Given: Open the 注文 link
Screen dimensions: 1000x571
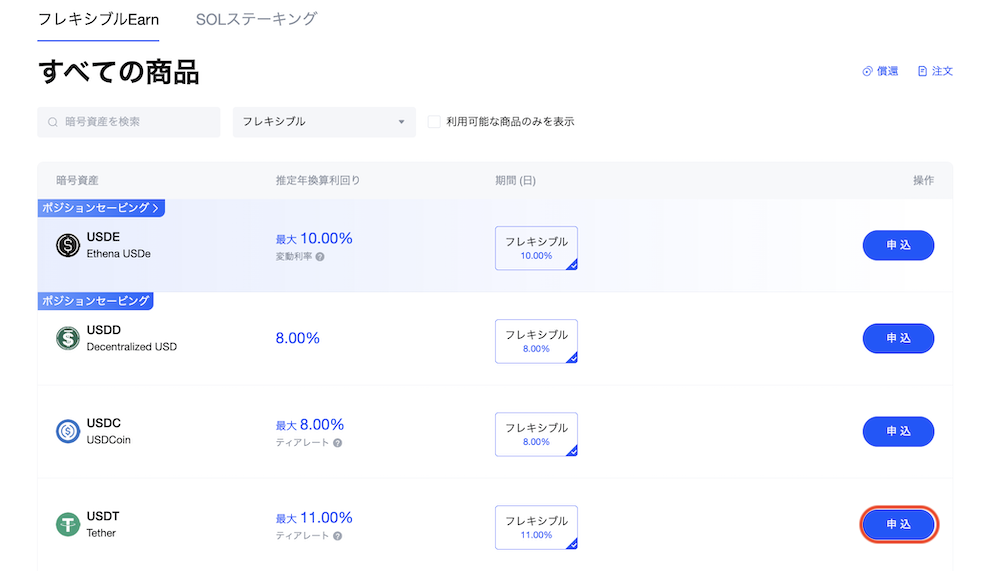Looking at the screenshot, I should (x=935, y=71).
